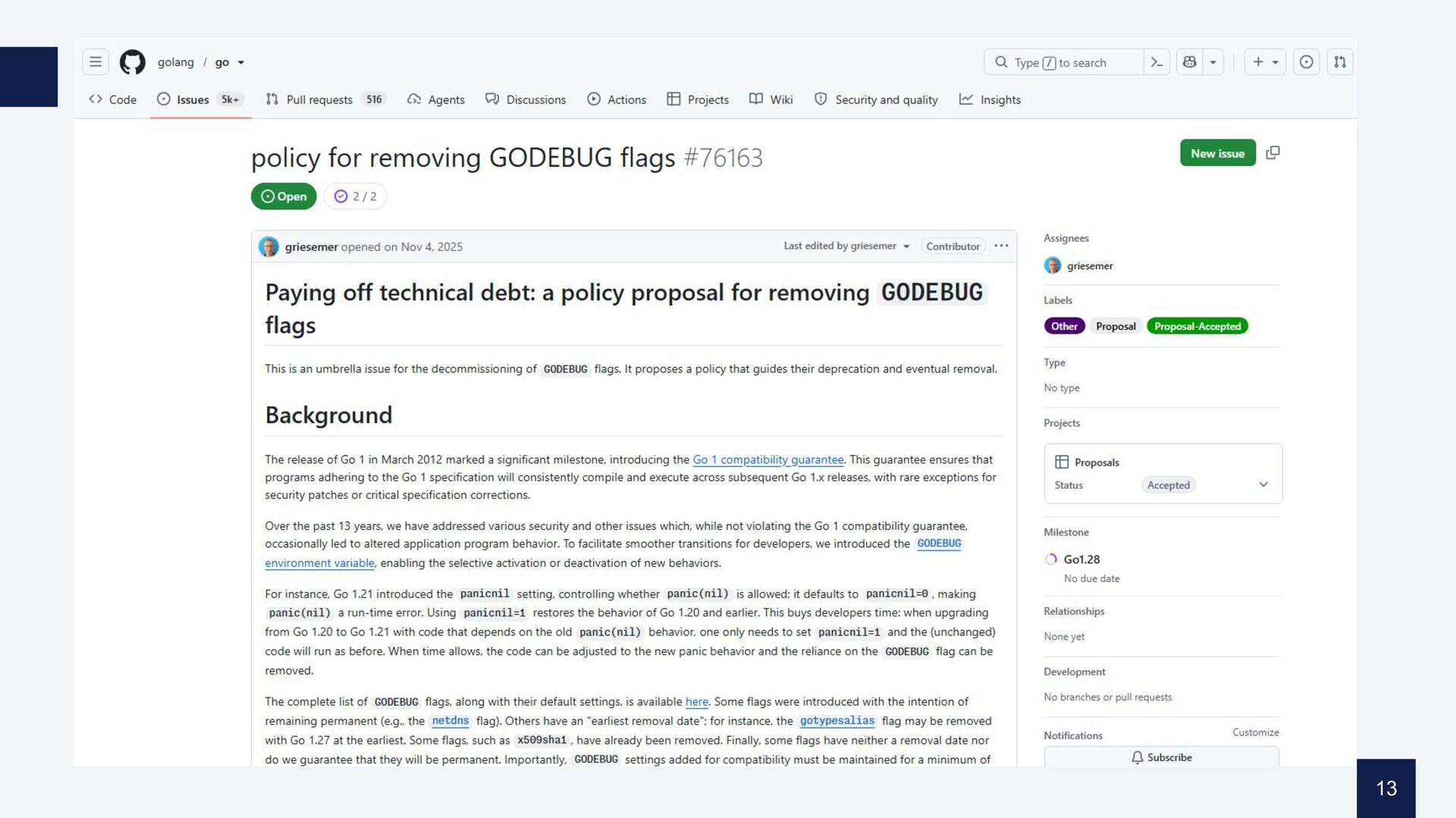The image size is (1456, 818).
Task: Click the golang organization link
Action: 176,62
